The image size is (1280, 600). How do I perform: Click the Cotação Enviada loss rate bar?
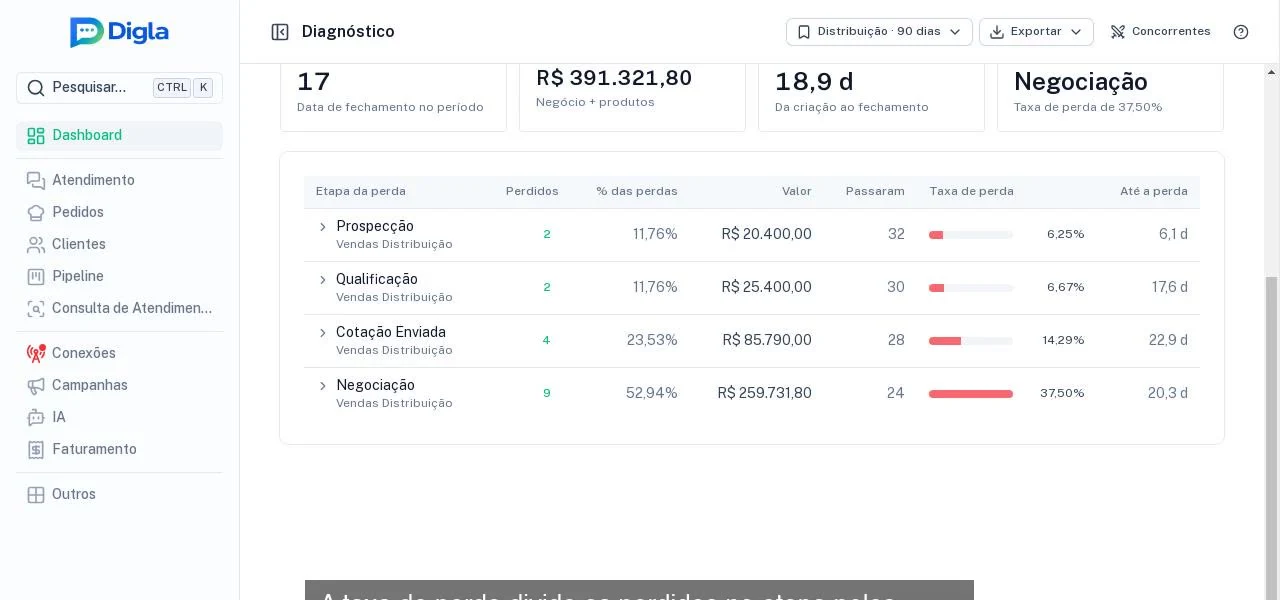(x=971, y=341)
